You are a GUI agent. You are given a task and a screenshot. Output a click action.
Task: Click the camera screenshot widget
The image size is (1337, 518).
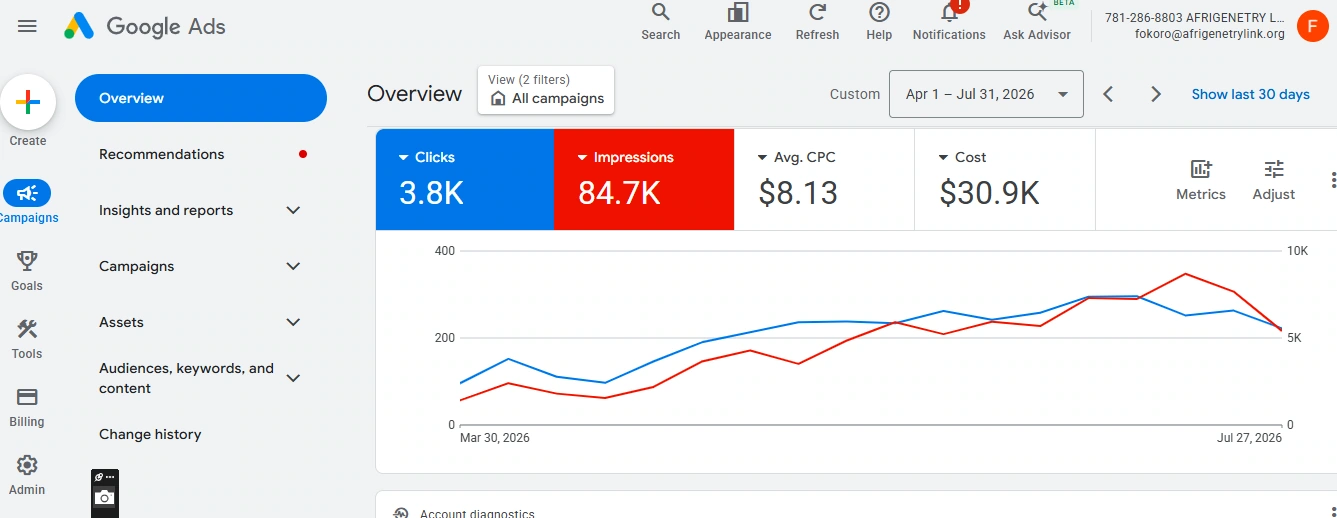coord(105,497)
